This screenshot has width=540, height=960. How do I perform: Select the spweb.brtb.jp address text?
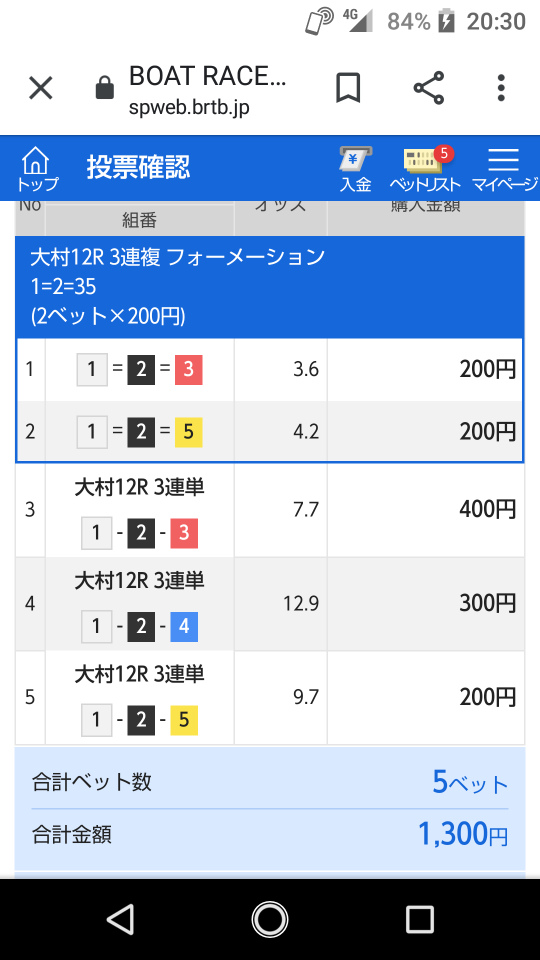point(189,107)
